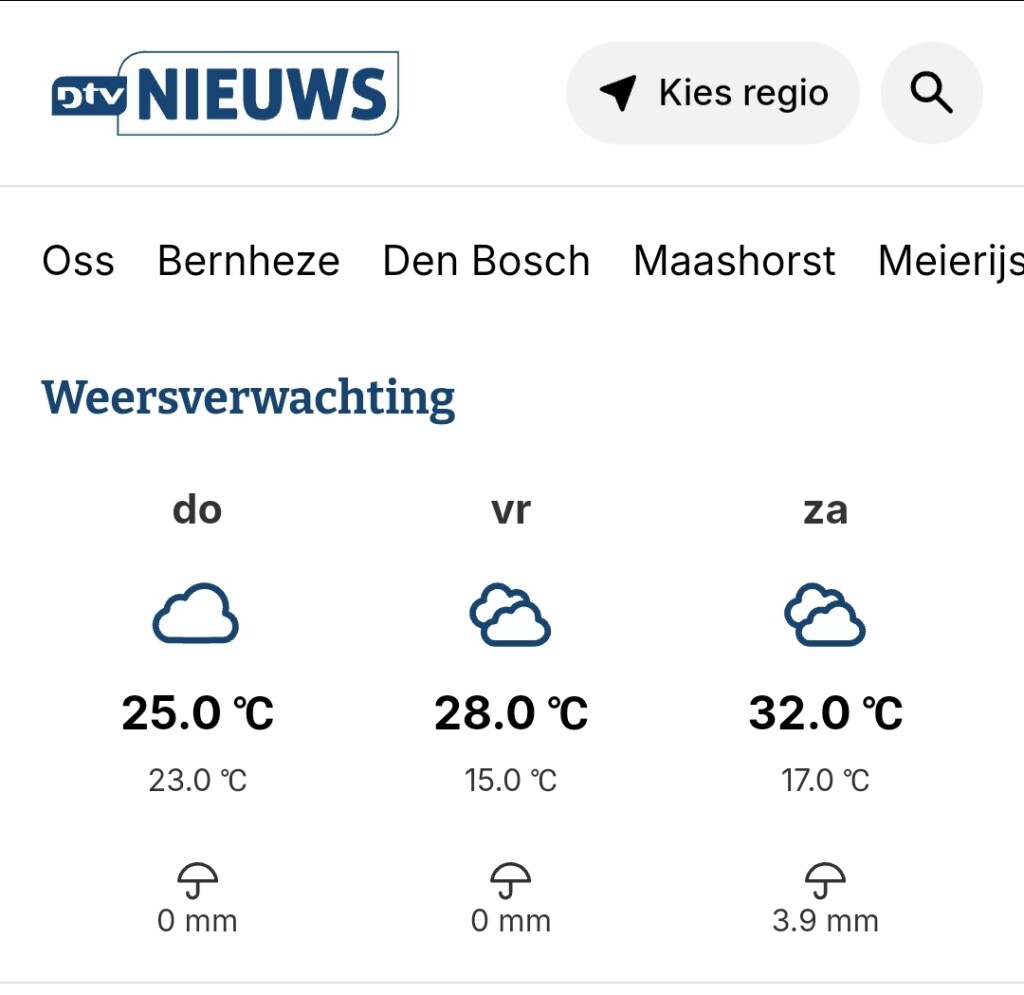Click the location arrow icon
This screenshot has width=1024, height=995.
[x=619, y=93]
